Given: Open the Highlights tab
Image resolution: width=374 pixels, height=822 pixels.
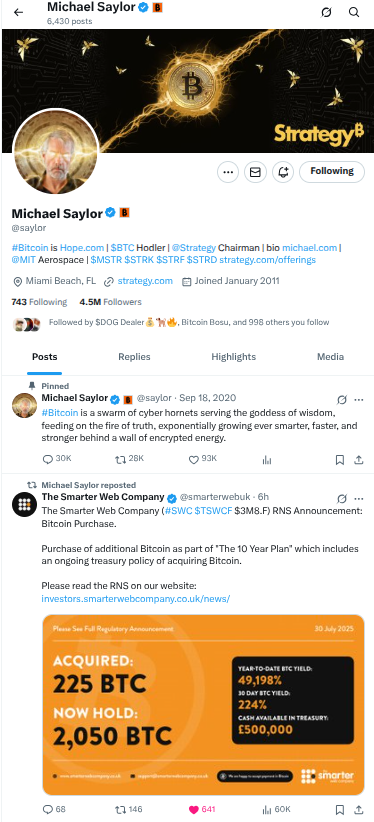Looking at the screenshot, I should click(233, 357).
